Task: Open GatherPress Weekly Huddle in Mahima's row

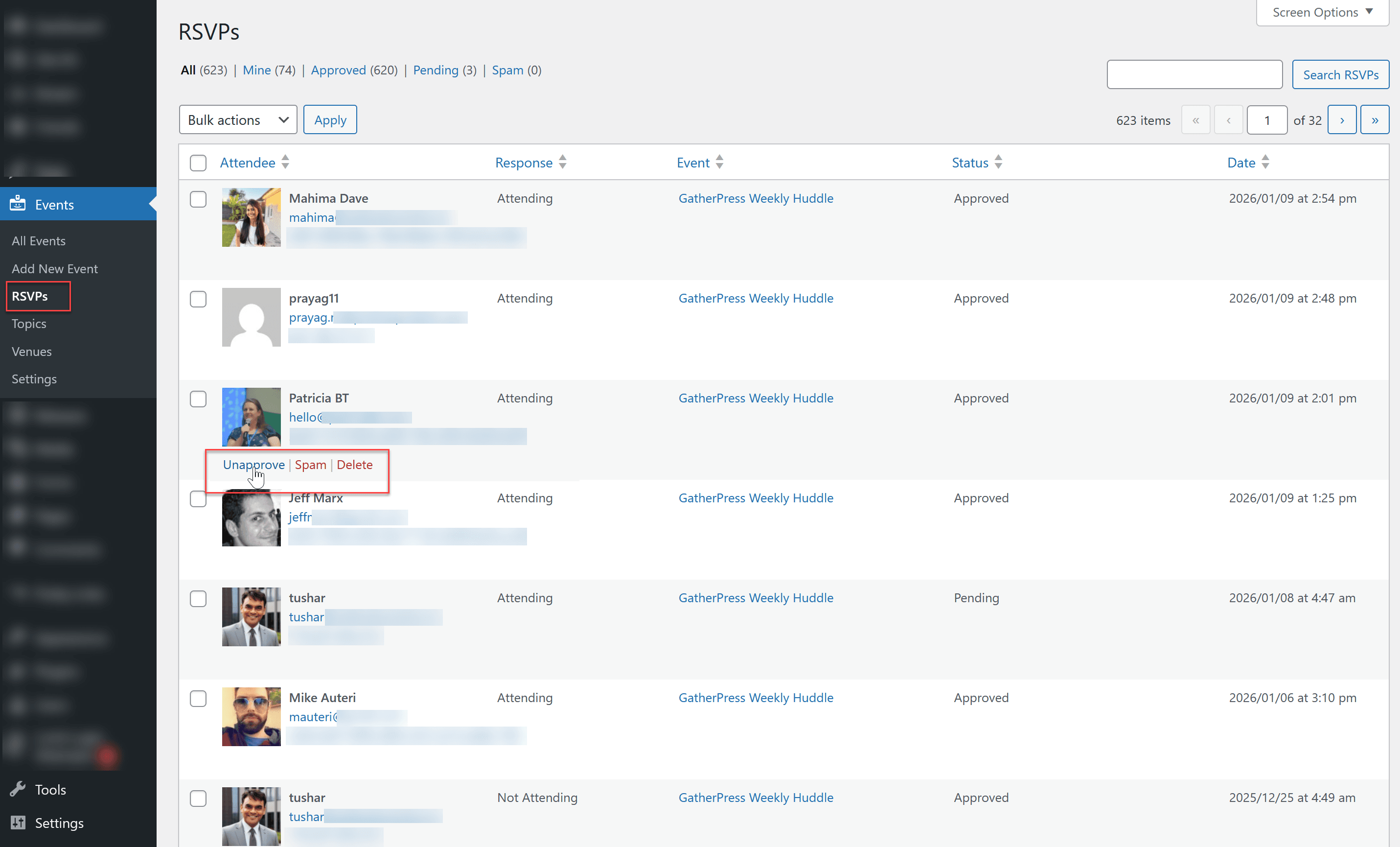Action: tap(756, 198)
